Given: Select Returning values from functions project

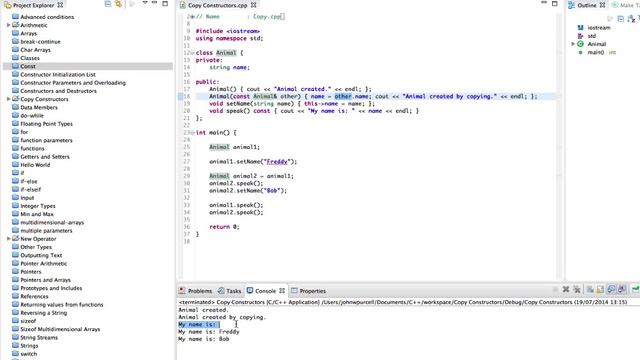Looking at the screenshot, I should [62, 304].
